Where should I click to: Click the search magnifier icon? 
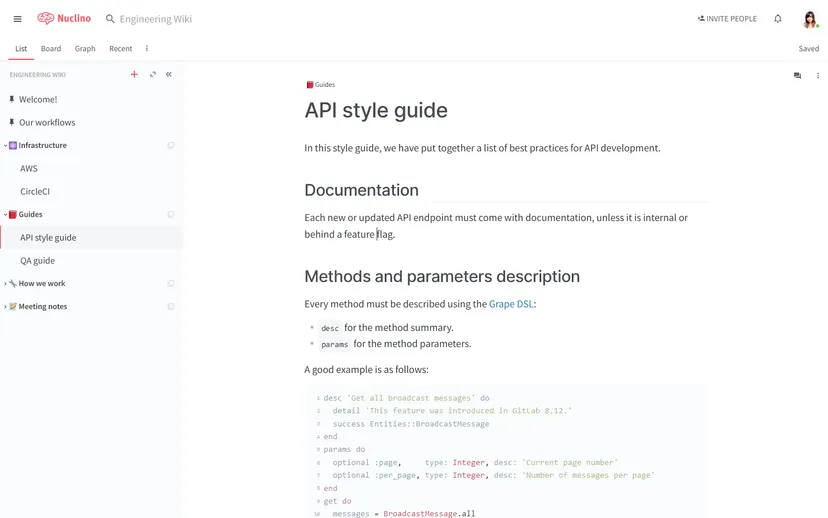pos(110,19)
